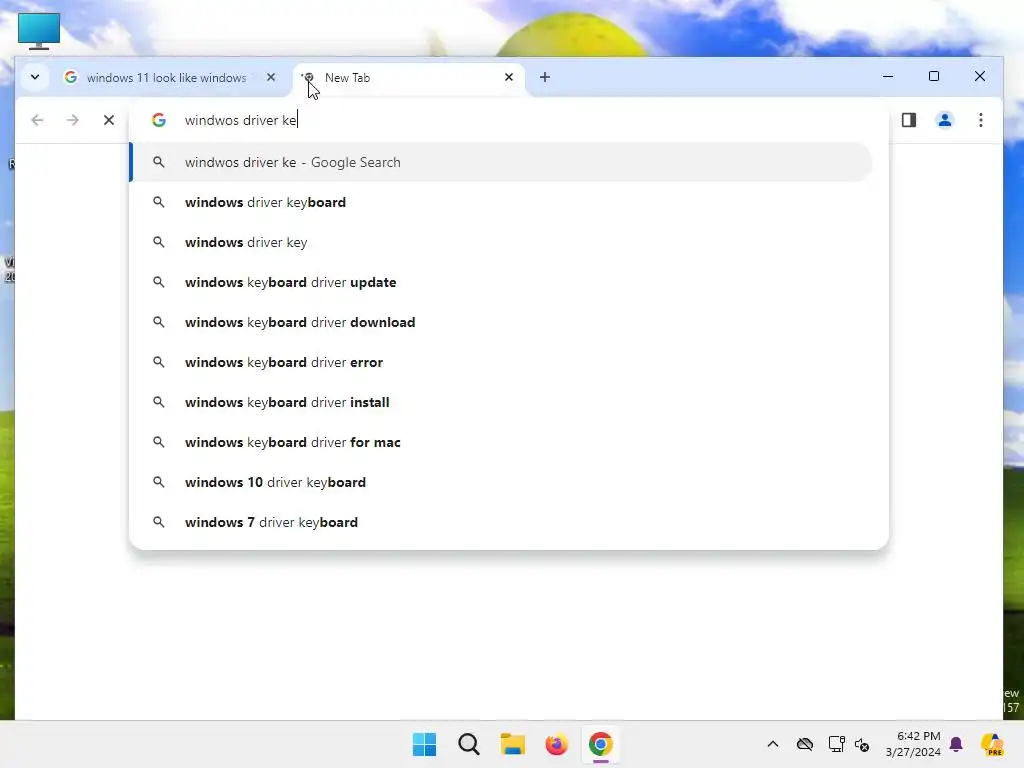The image size is (1024, 768).
Task: Choose suggestion 'windows driver keyboard'
Action: 501,202
